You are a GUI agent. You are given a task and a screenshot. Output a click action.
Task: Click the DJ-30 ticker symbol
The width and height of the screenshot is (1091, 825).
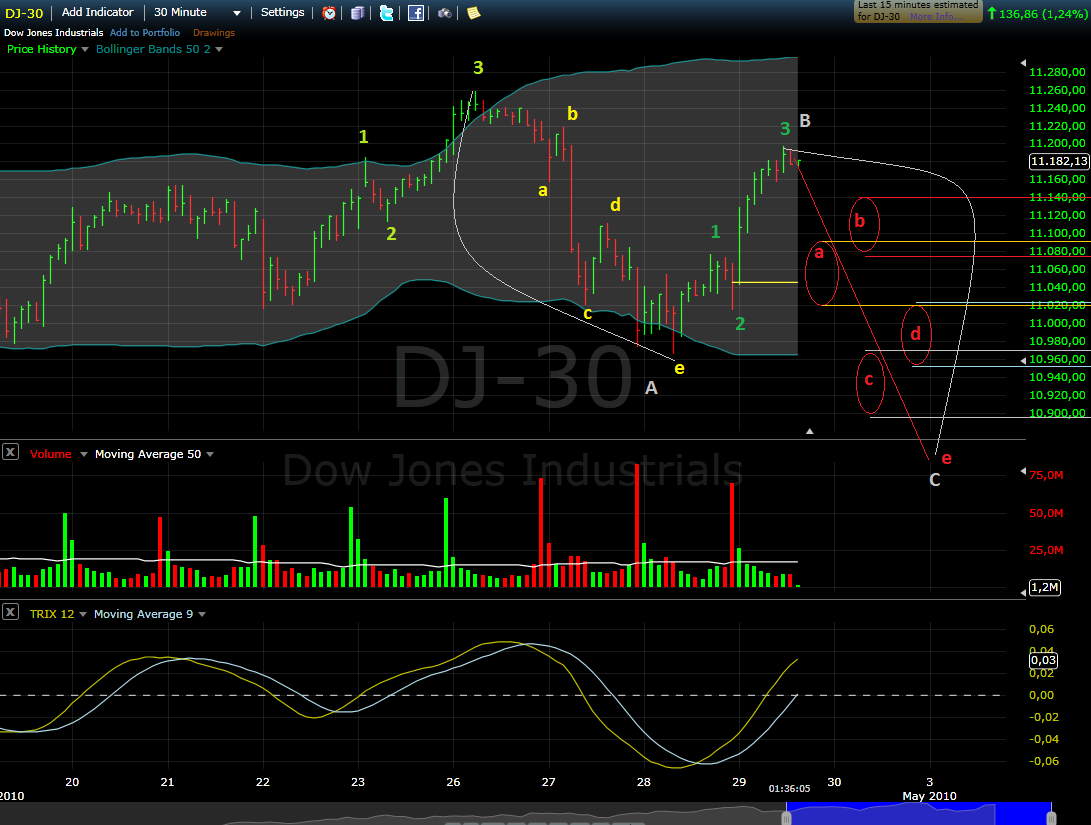click(x=24, y=13)
